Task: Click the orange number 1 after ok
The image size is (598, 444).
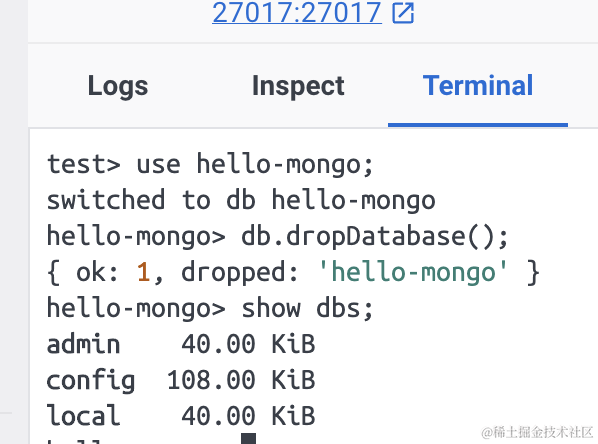Action: [x=143, y=272]
